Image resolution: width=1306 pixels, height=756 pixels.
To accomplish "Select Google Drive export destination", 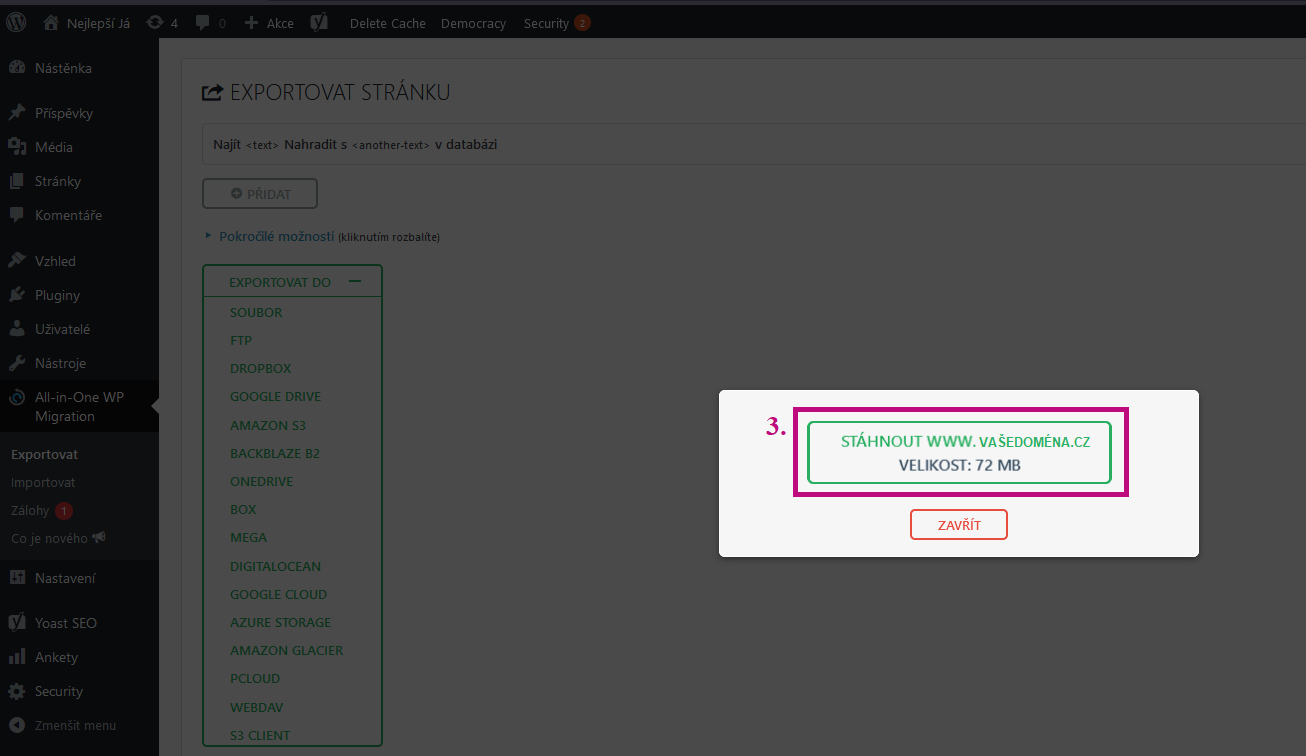I will coord(275,397).
